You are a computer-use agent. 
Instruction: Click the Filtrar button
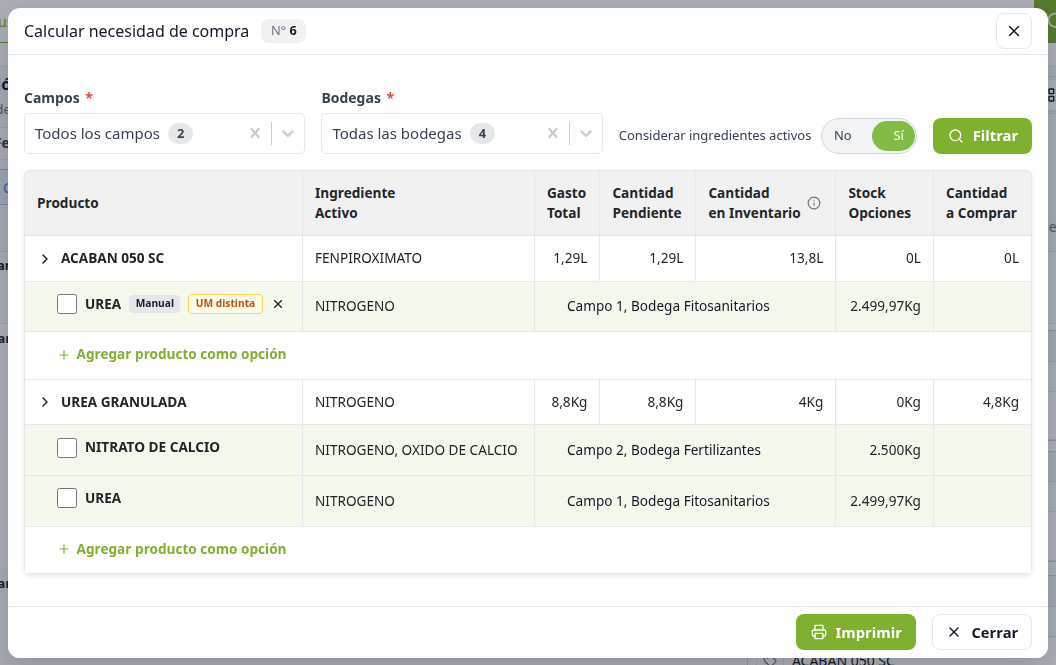tap(982, 136)
